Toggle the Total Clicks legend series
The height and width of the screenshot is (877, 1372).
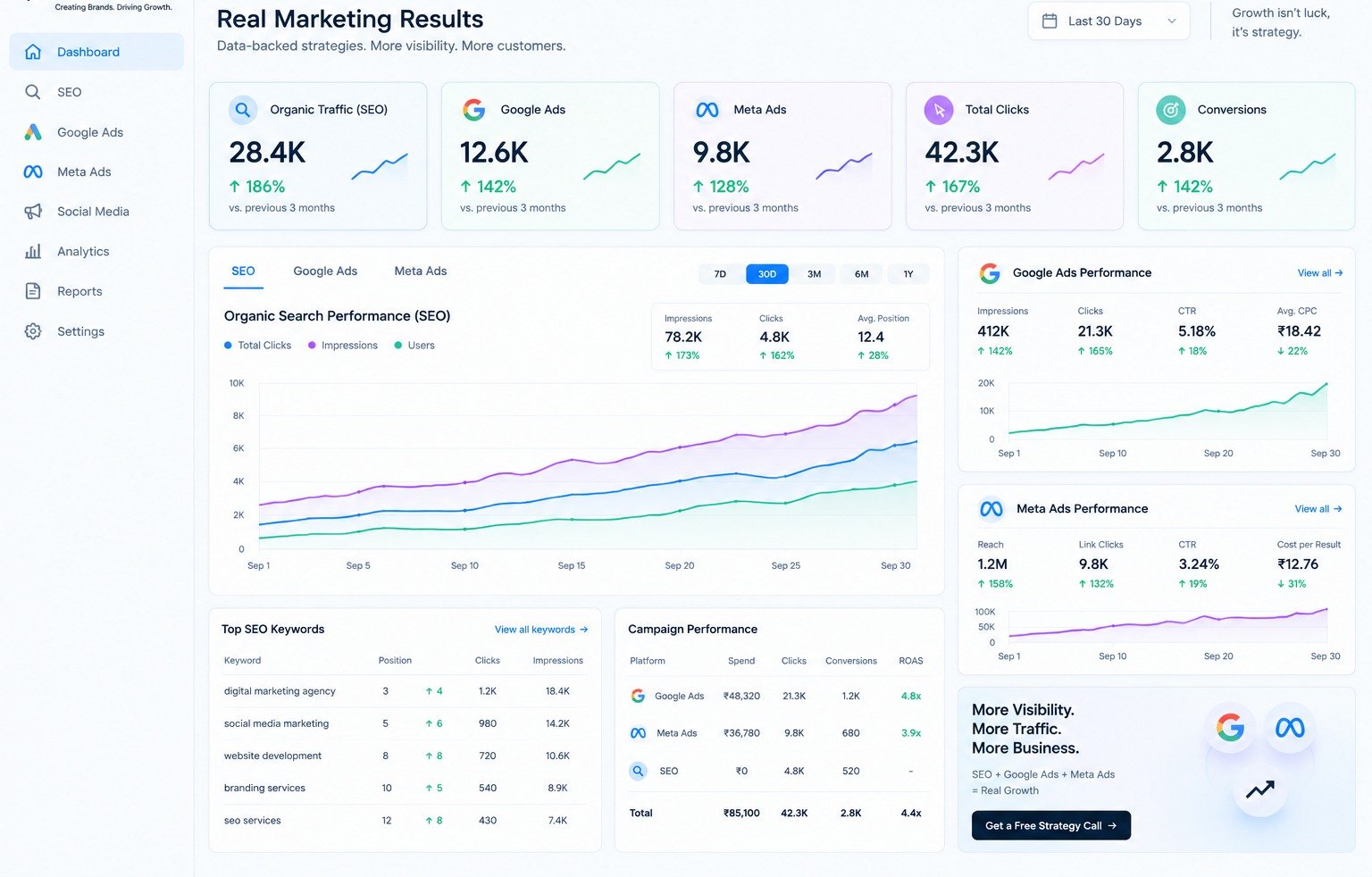[257, 346]
